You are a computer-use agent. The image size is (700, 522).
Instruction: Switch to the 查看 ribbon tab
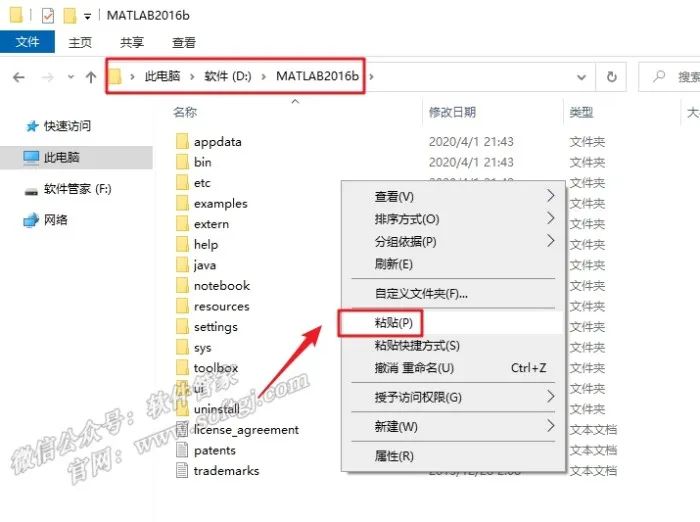tap(184, 42)
